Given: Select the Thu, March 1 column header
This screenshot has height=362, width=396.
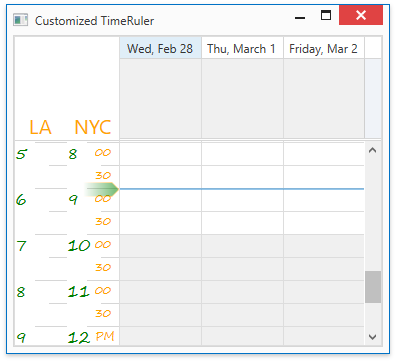Looking at the screenshot, I should pyautogui.click(x=242, y=49).
